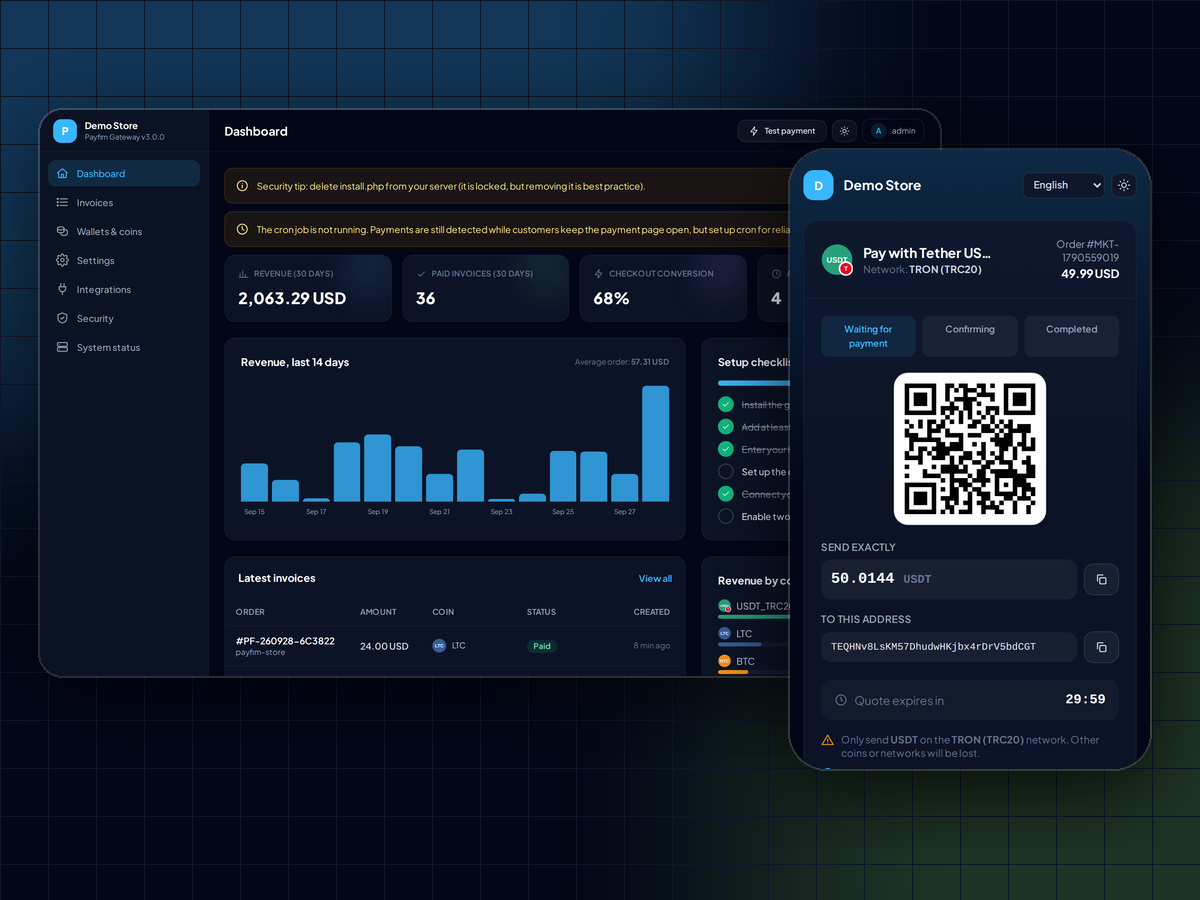Click the BTC orange revenue bar

733,672
